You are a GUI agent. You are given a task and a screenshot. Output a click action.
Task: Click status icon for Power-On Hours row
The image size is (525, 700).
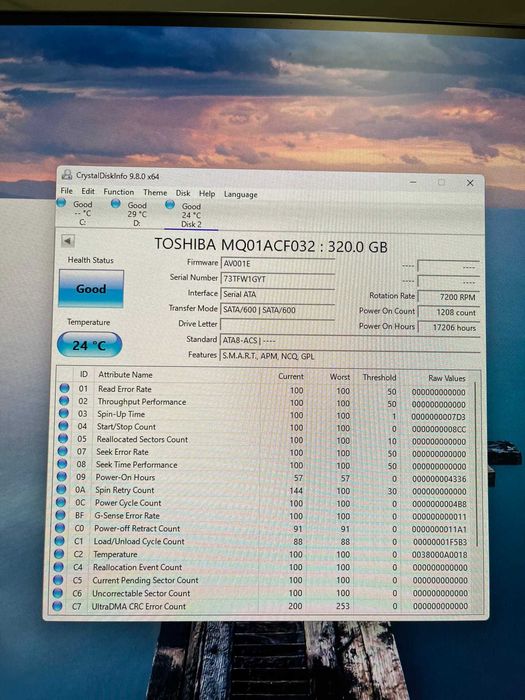(61, 476)
